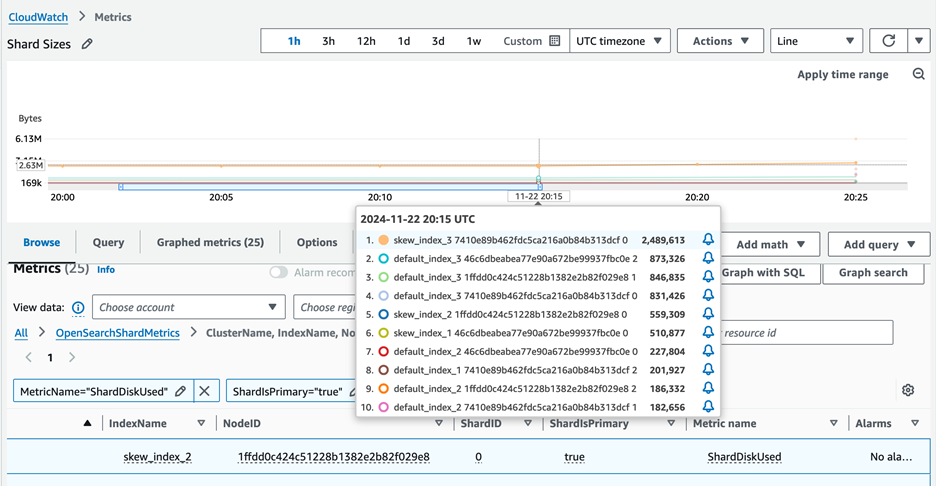936x486 pixels.
Task: Remove the MetricName ShardDiskUsed filter
Action: coord(204,391)
